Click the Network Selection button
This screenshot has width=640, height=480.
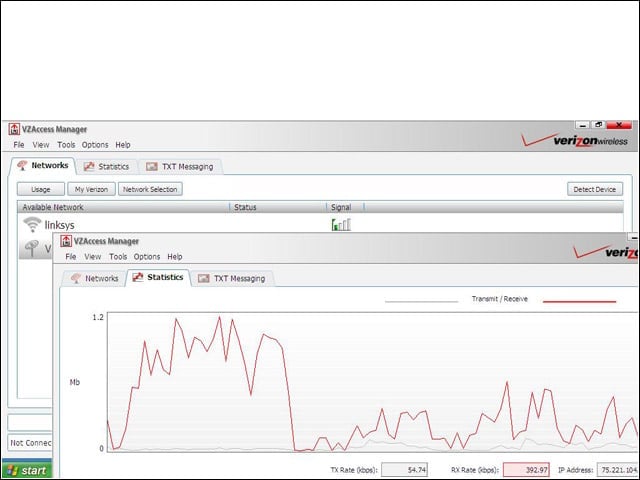(x=150, y=189)
